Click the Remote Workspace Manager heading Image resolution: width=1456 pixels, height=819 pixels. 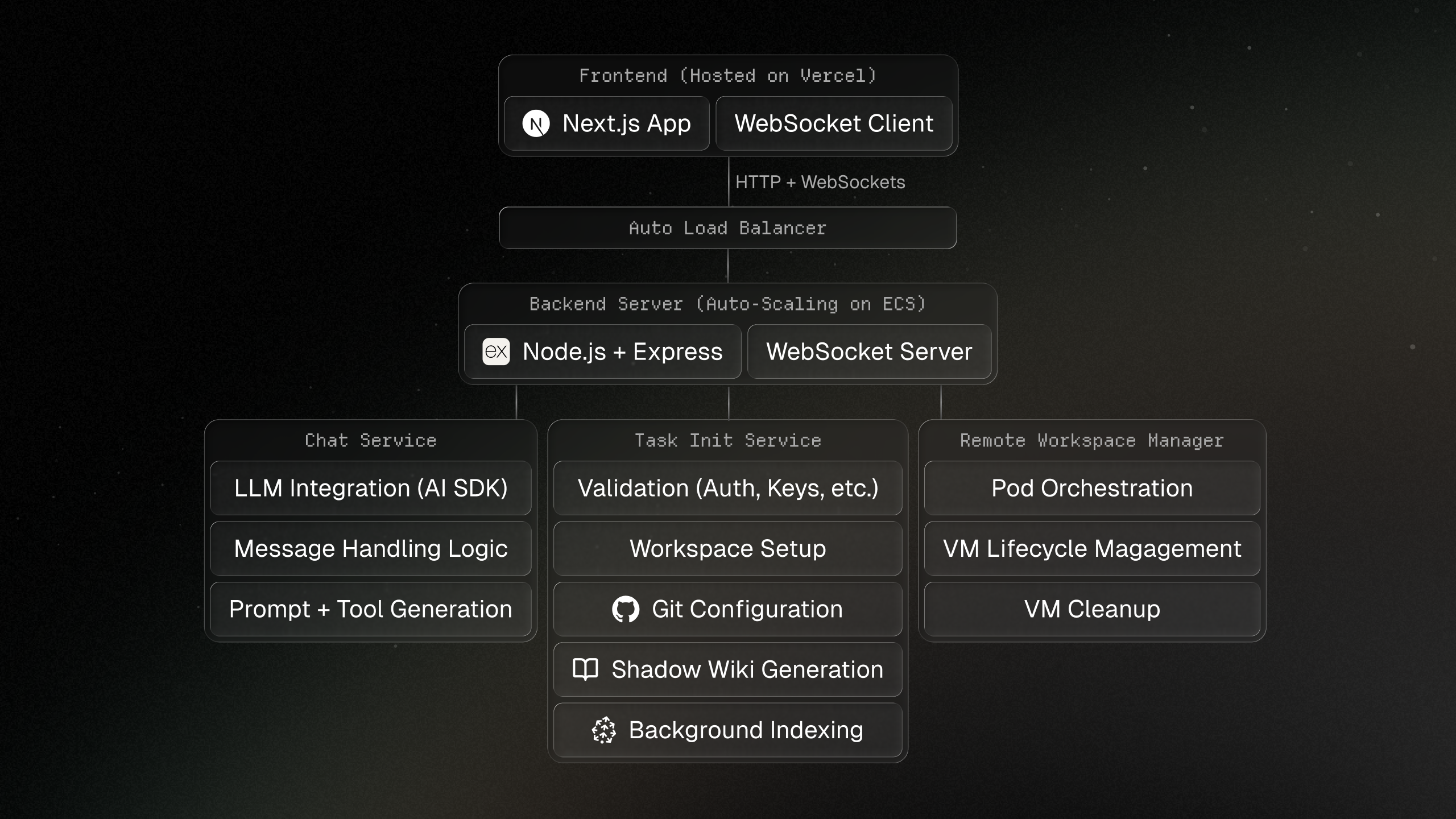coord(1092,441)
